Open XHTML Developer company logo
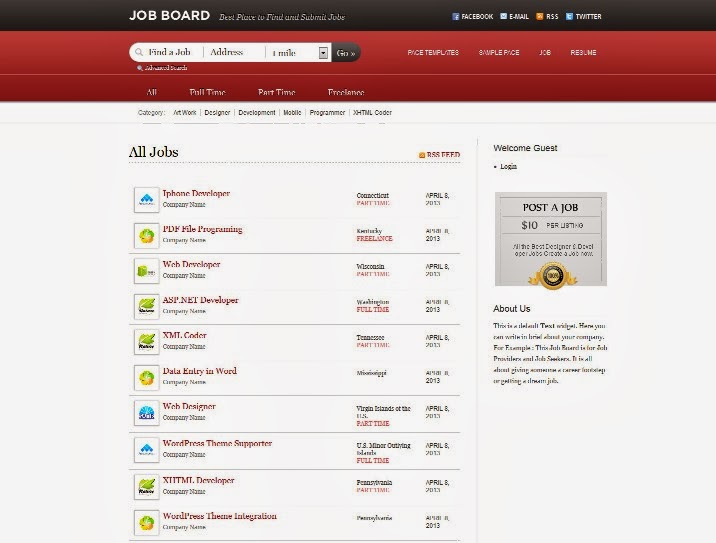Screen dimensions: 716x543 pos(147,487)
